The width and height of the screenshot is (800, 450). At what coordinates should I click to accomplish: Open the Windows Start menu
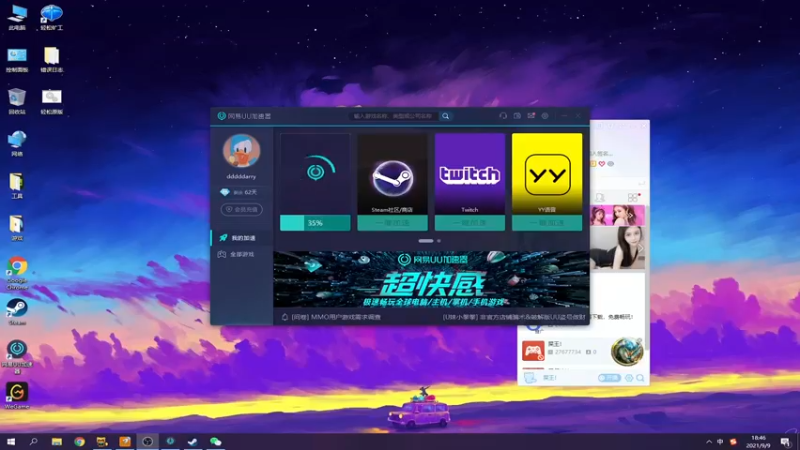(x=11, y=441)
